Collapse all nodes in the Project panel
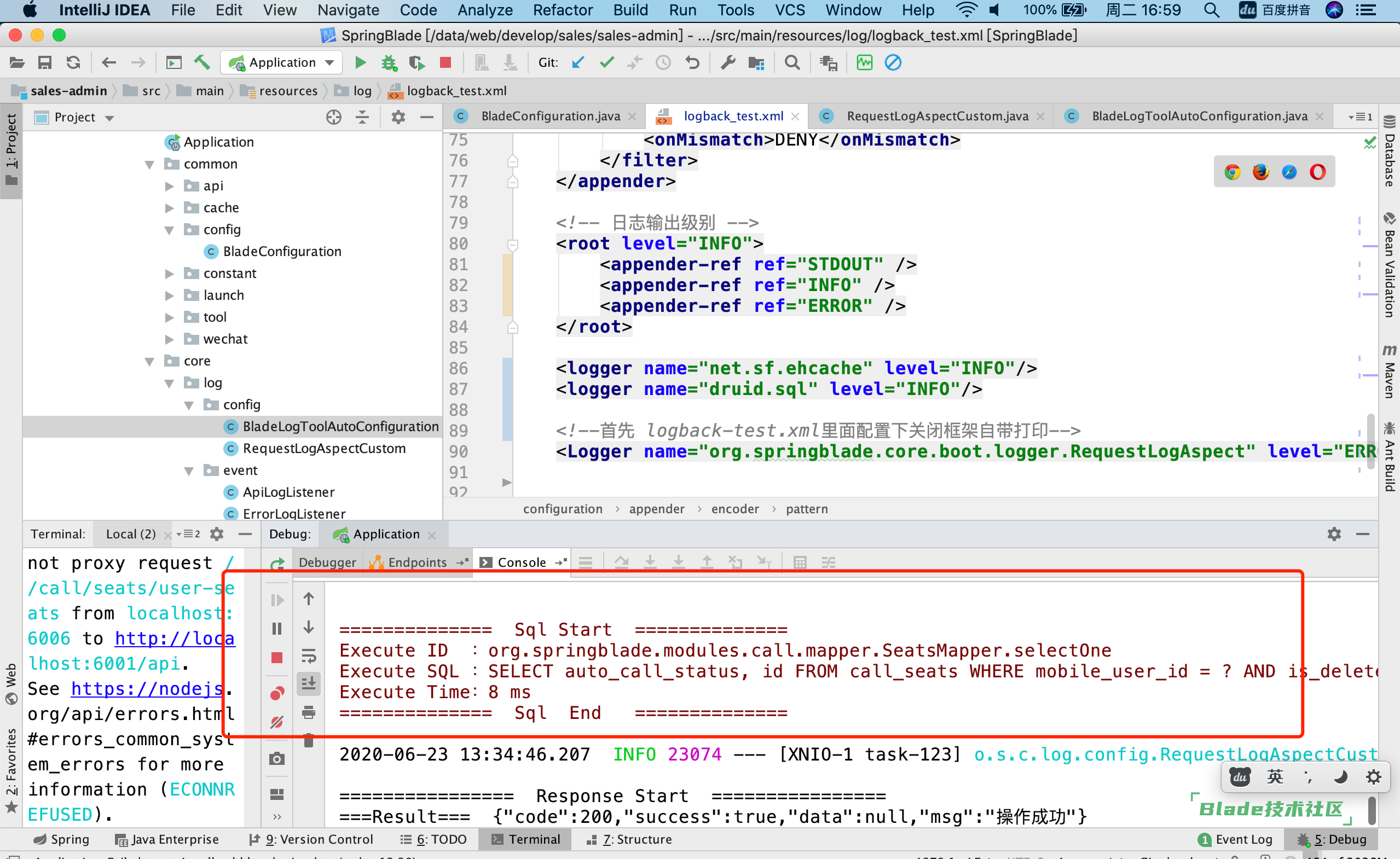 pyautogui.click(x=362, y=117)
